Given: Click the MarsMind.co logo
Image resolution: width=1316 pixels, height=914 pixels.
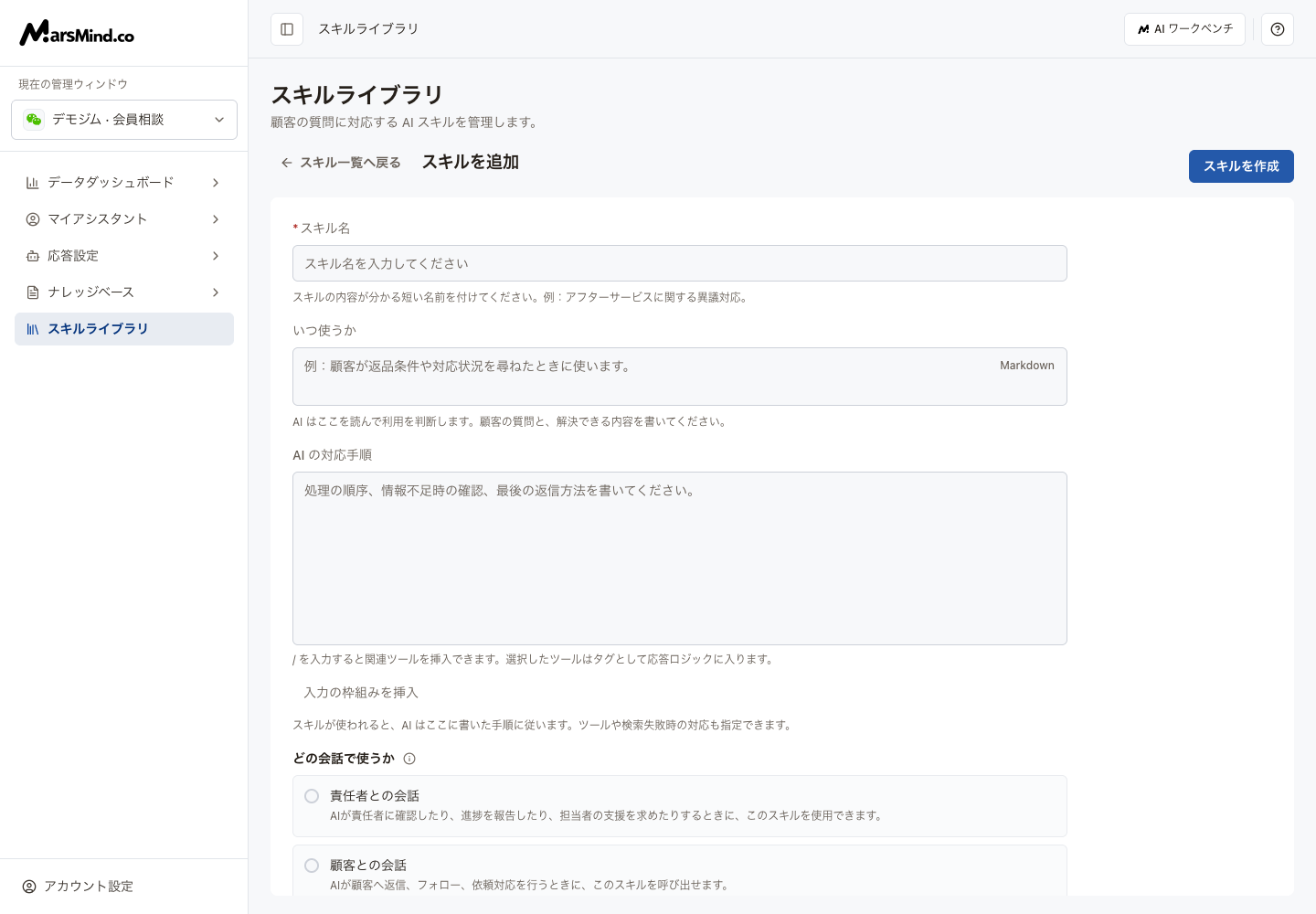Looking at the screenshot, I should (77, 34).
